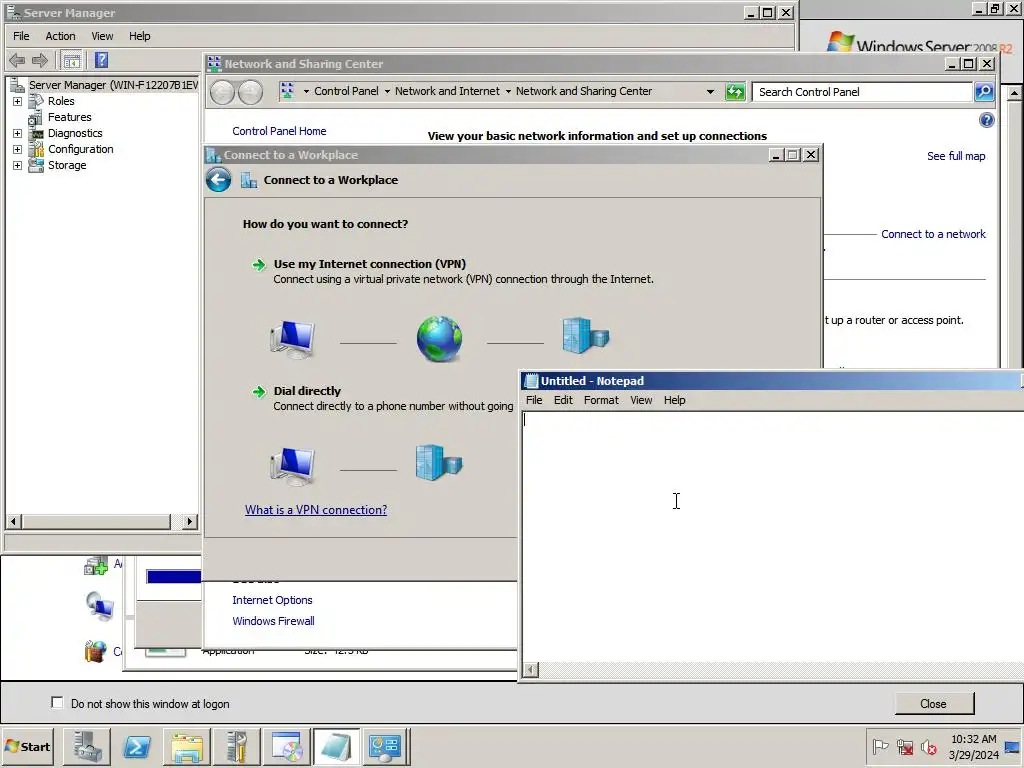The image size is (1024, 768).
Task: Open the Notepad Format menu
Action: pos(601,400)
